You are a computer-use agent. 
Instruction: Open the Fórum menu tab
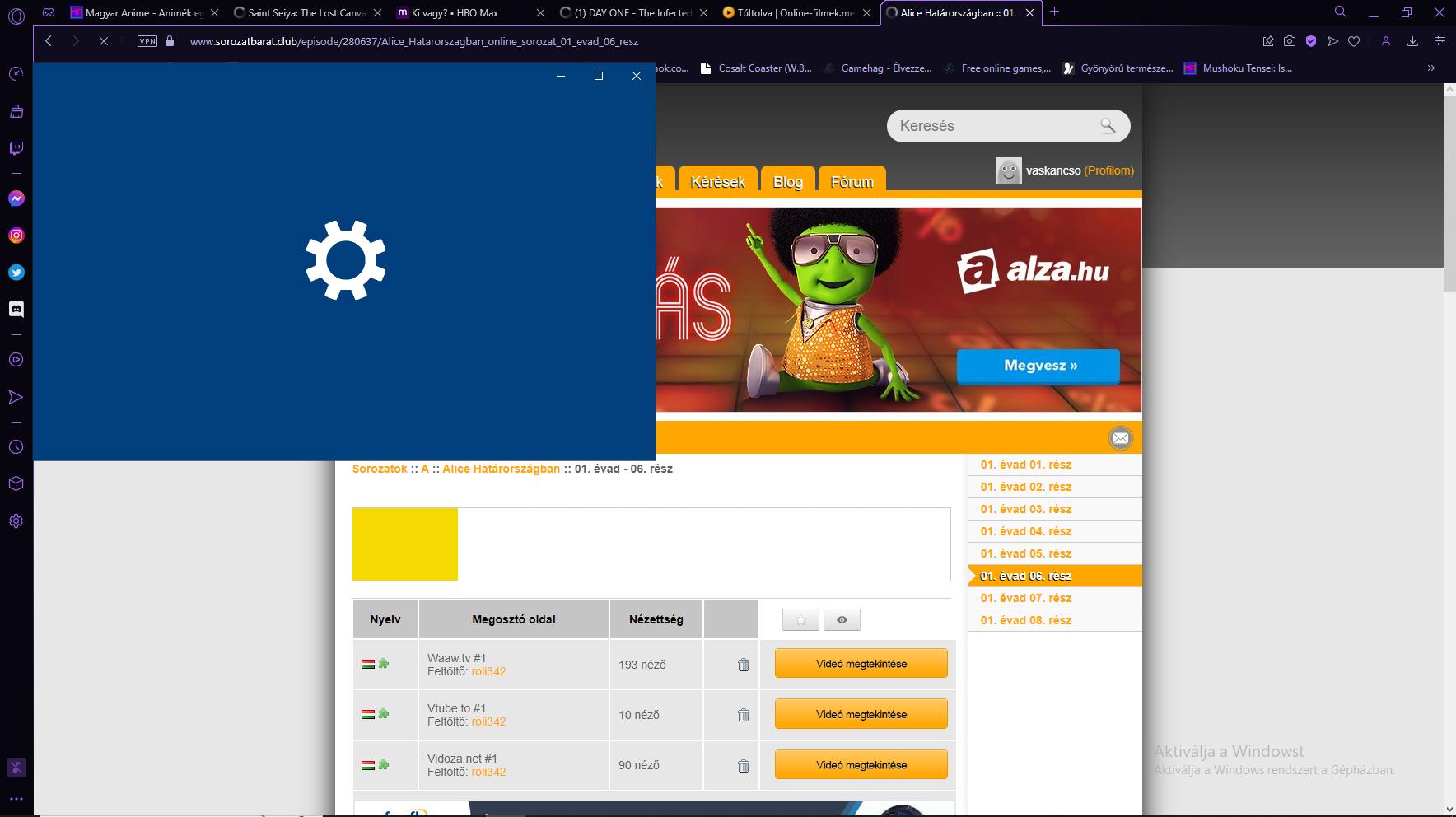coord(852,182)
